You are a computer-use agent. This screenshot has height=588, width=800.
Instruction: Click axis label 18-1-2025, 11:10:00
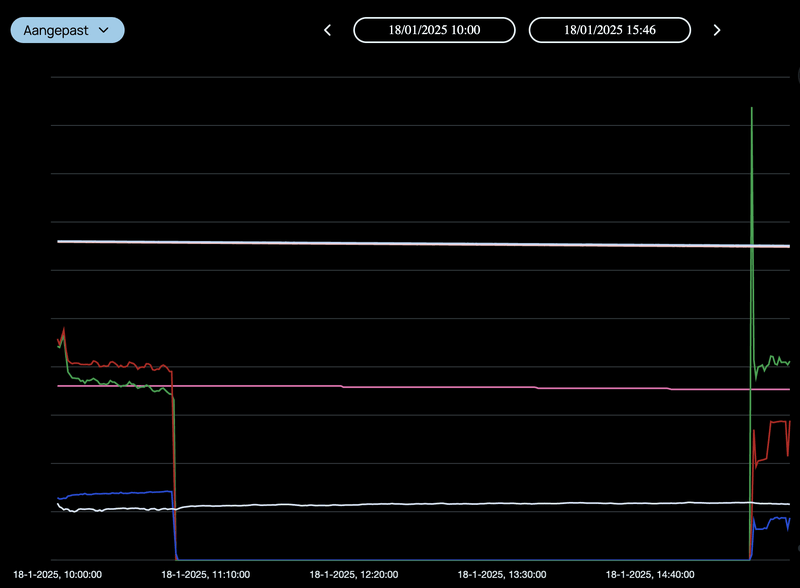click(206, 575)
